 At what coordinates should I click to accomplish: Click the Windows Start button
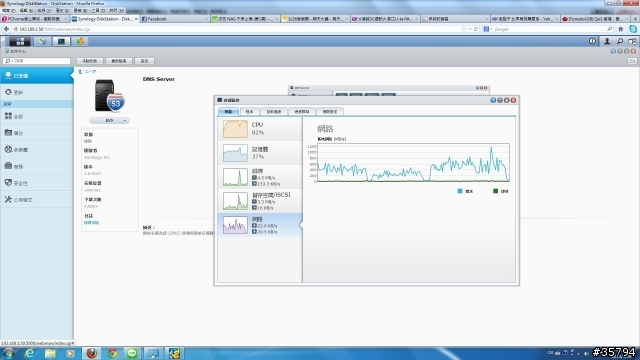(9, 353)
